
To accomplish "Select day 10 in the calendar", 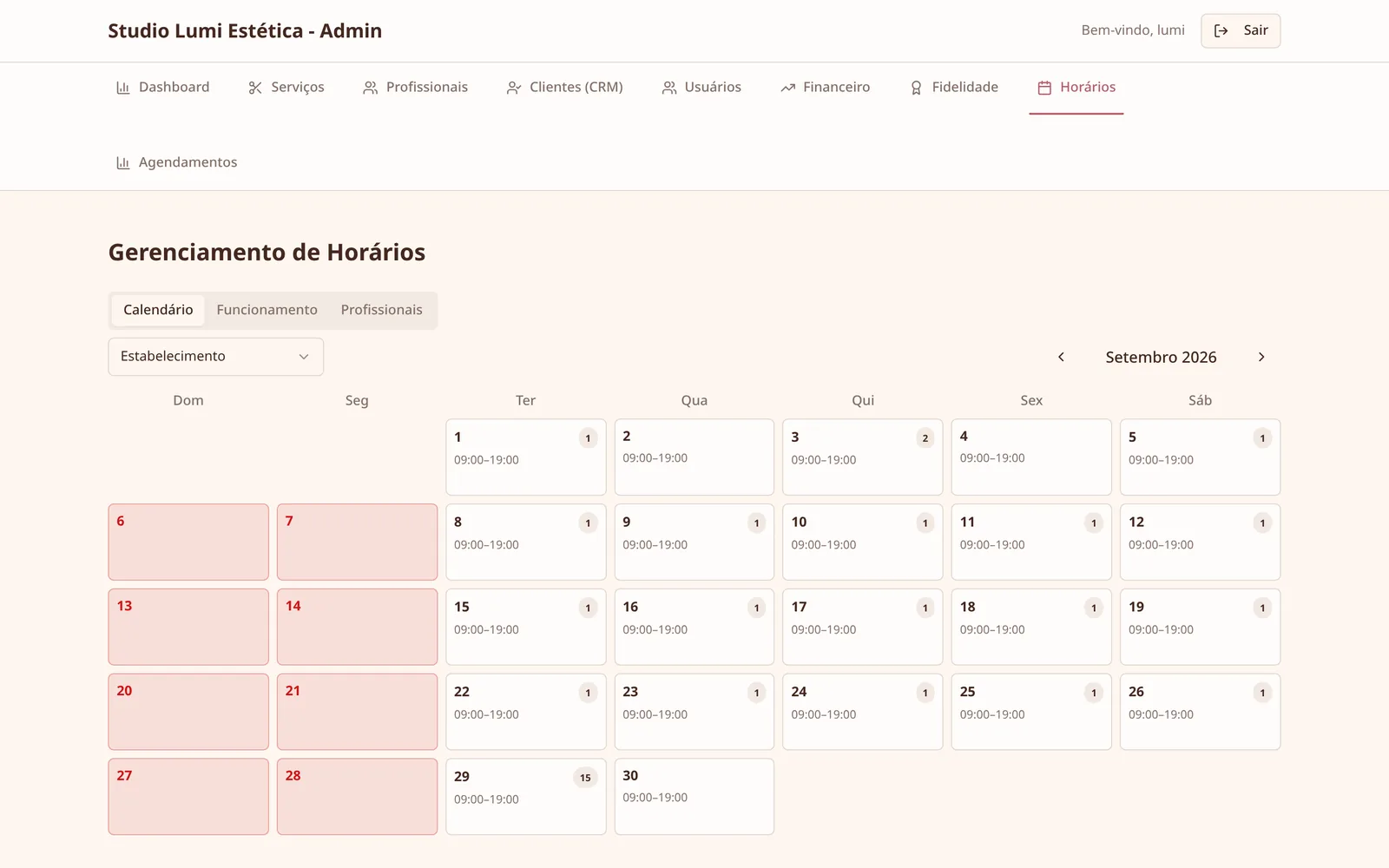I will (863, 542).
